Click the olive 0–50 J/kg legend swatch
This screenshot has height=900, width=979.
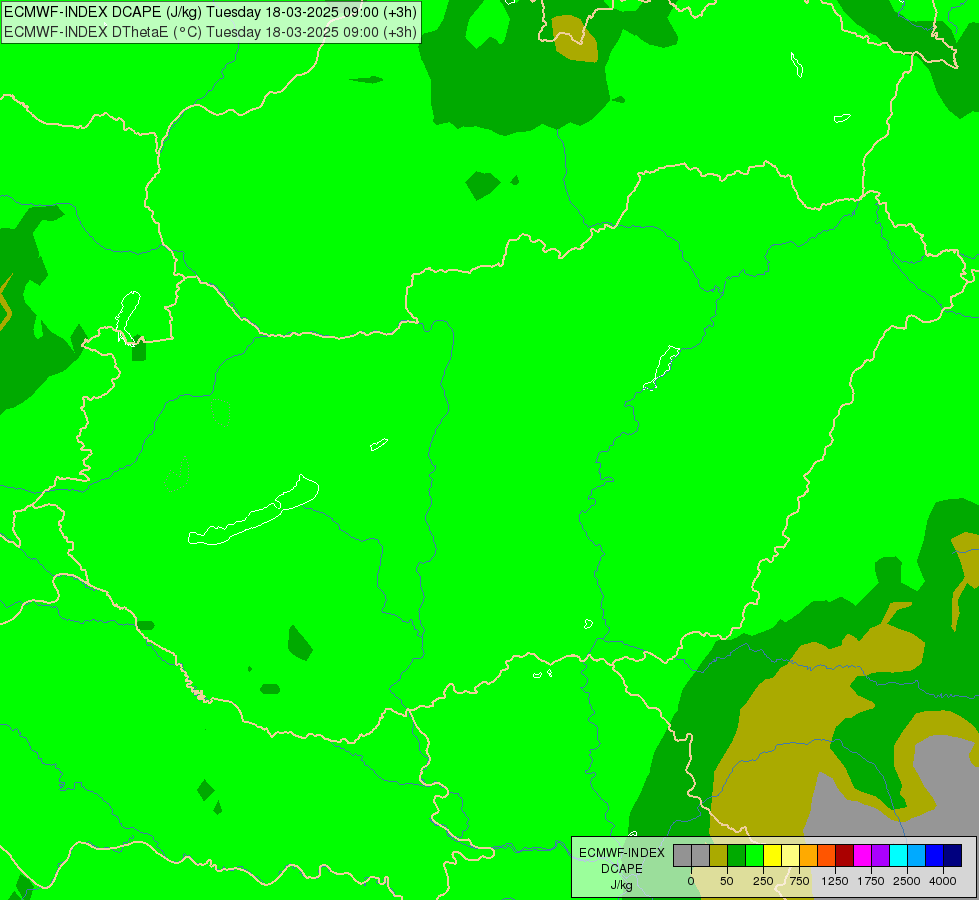(x=719, y=856)
